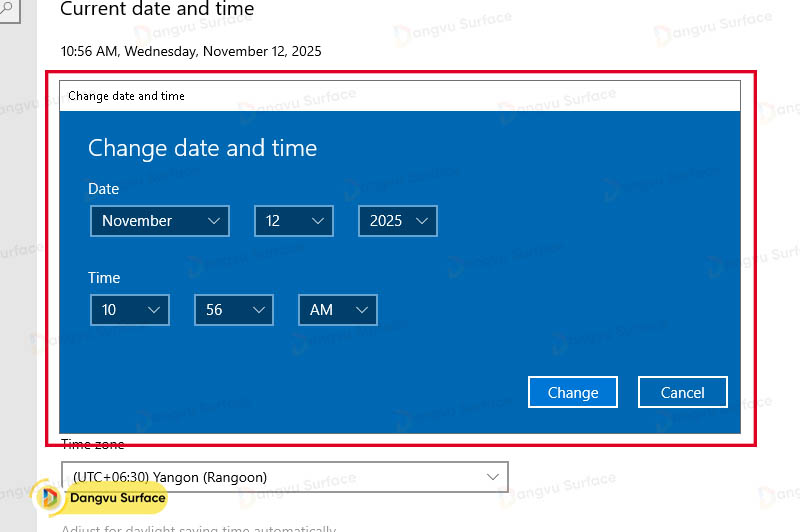Open the hour dropdown showing 10
This screenshot has height=532, width=800.
click(x=130, y=310)
